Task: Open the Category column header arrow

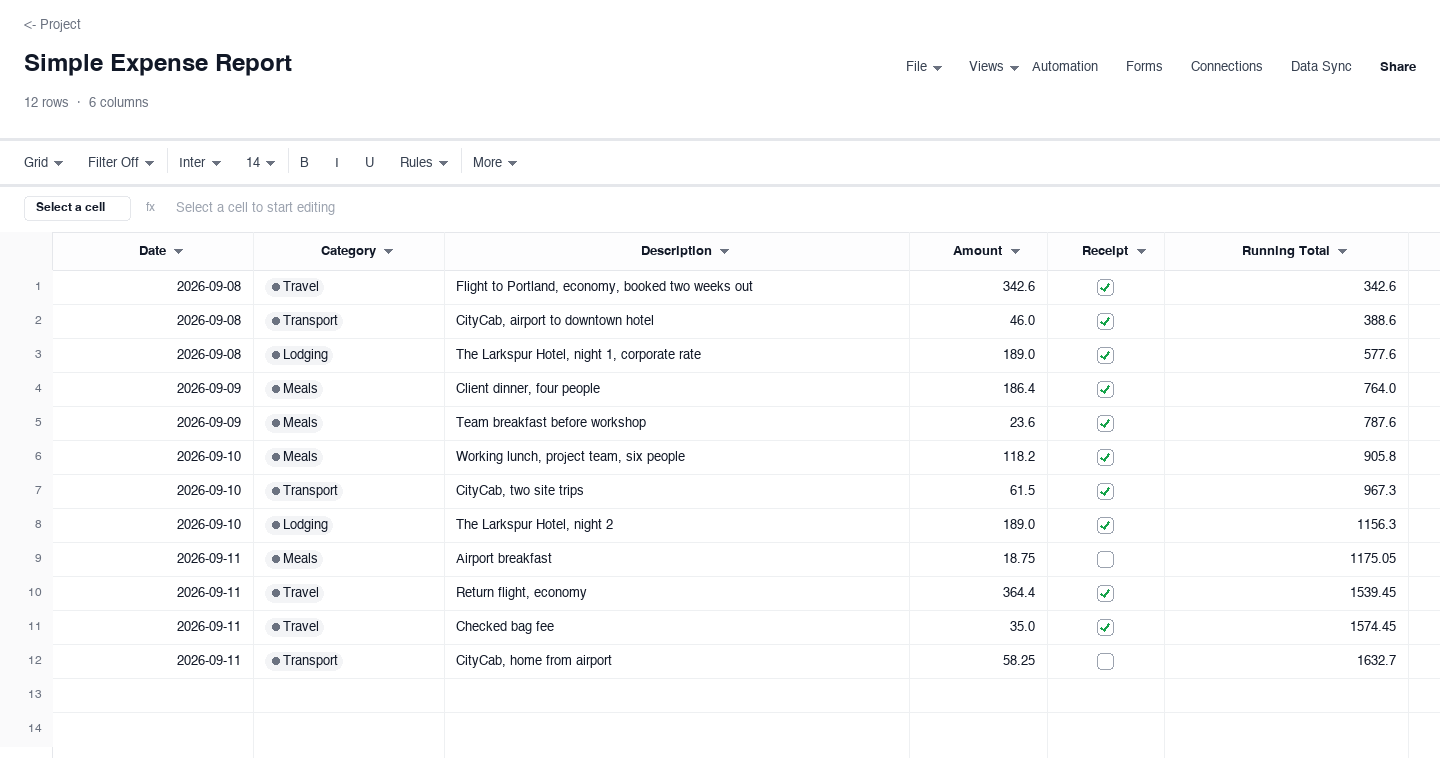Action: click(x=389, y=252)
